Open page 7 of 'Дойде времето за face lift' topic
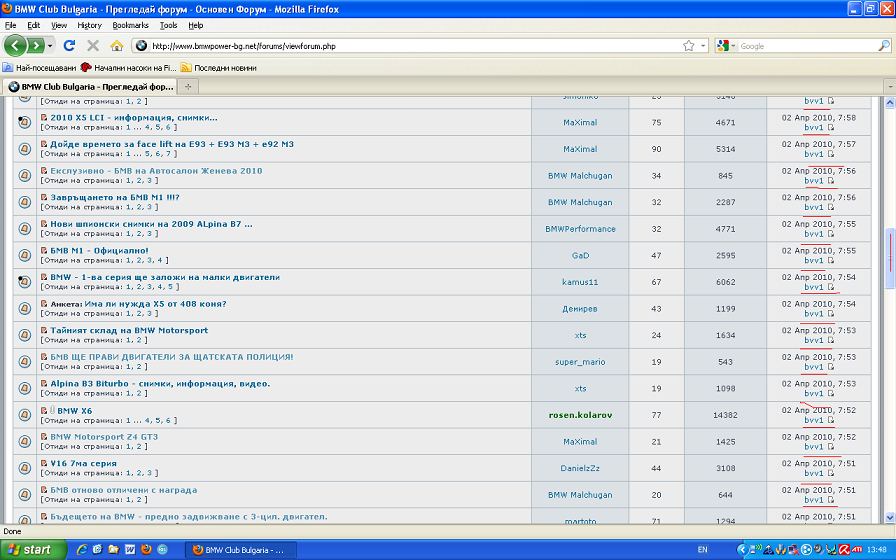This screenshot has height=560, width=896. coord(168,154)
